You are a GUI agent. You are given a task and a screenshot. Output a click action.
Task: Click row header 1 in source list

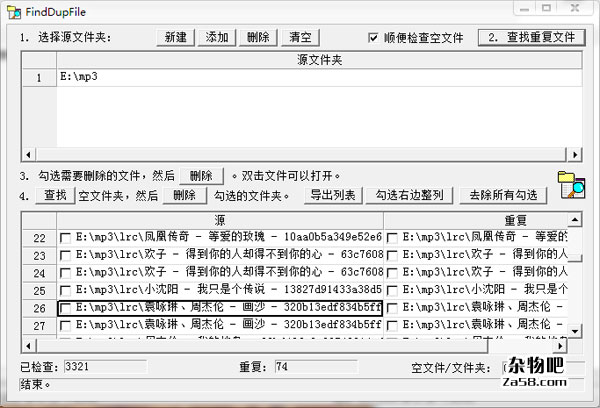point(39,78)
